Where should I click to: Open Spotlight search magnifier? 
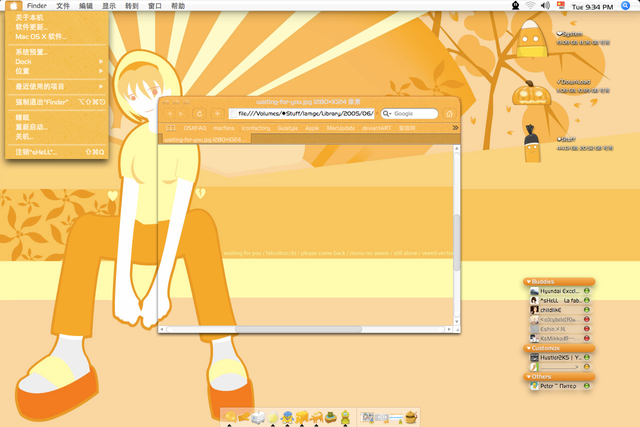click(625, 6)
